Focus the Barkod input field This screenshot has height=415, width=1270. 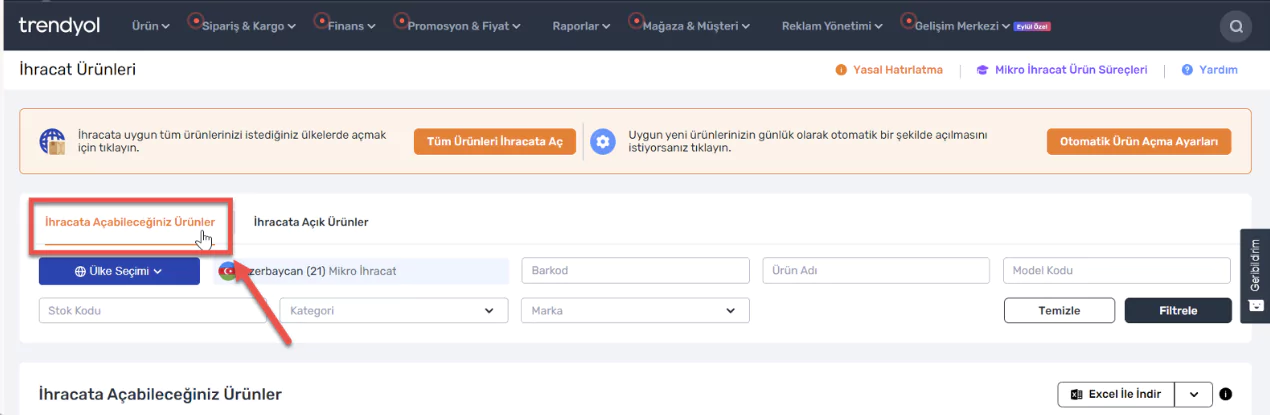pyautogui.click(x=634, y=271)
